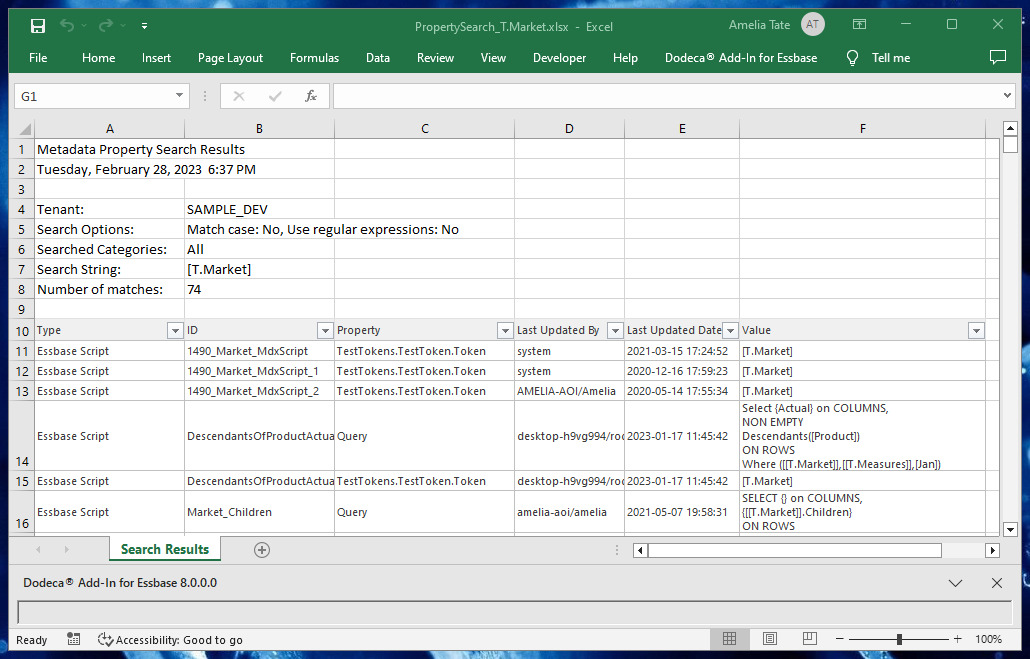Click the Comments speech bubble icon

coord(998,57)
